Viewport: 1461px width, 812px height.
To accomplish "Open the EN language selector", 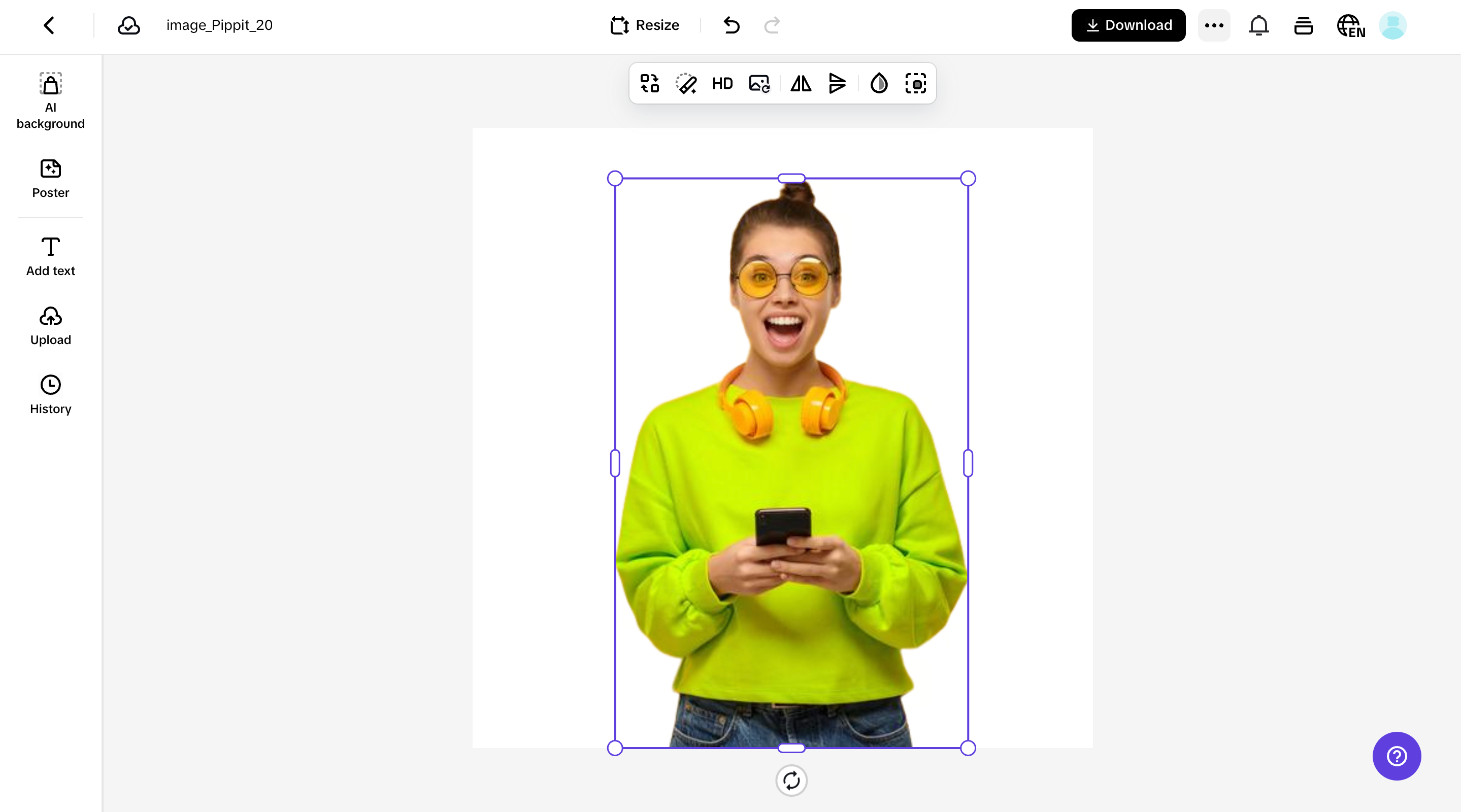I will pyautogui.click(x=1351, y=25).
